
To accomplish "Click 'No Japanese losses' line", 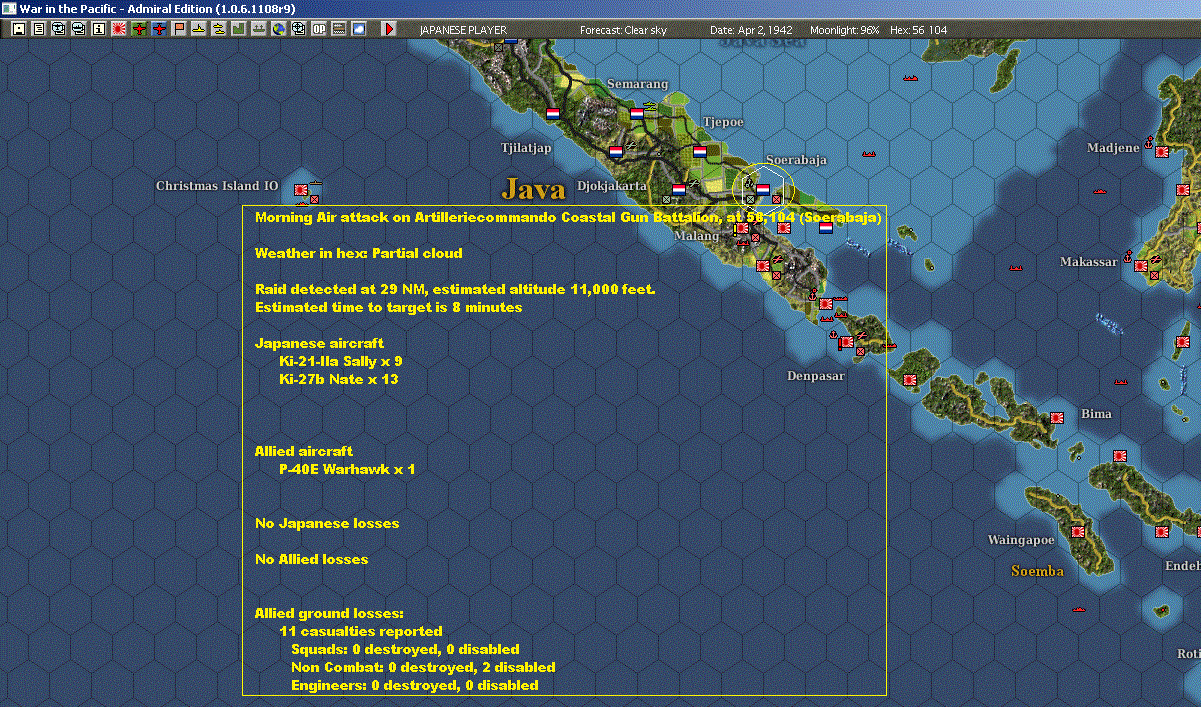I will coord(327,523).
